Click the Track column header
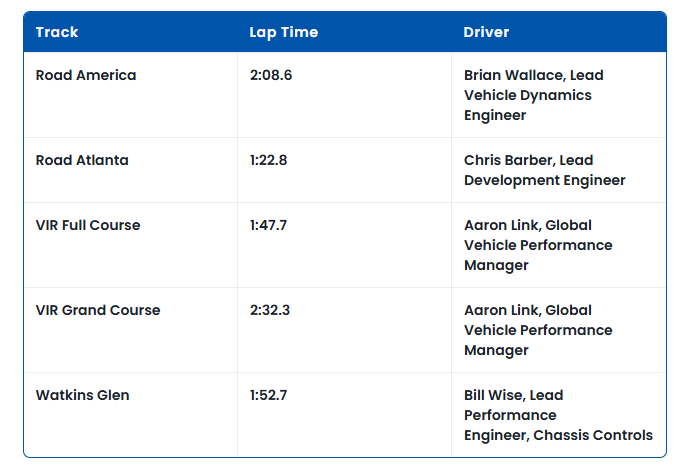Image resolution: width=679 pixels, height=466 pixels. tap(55, 32)
